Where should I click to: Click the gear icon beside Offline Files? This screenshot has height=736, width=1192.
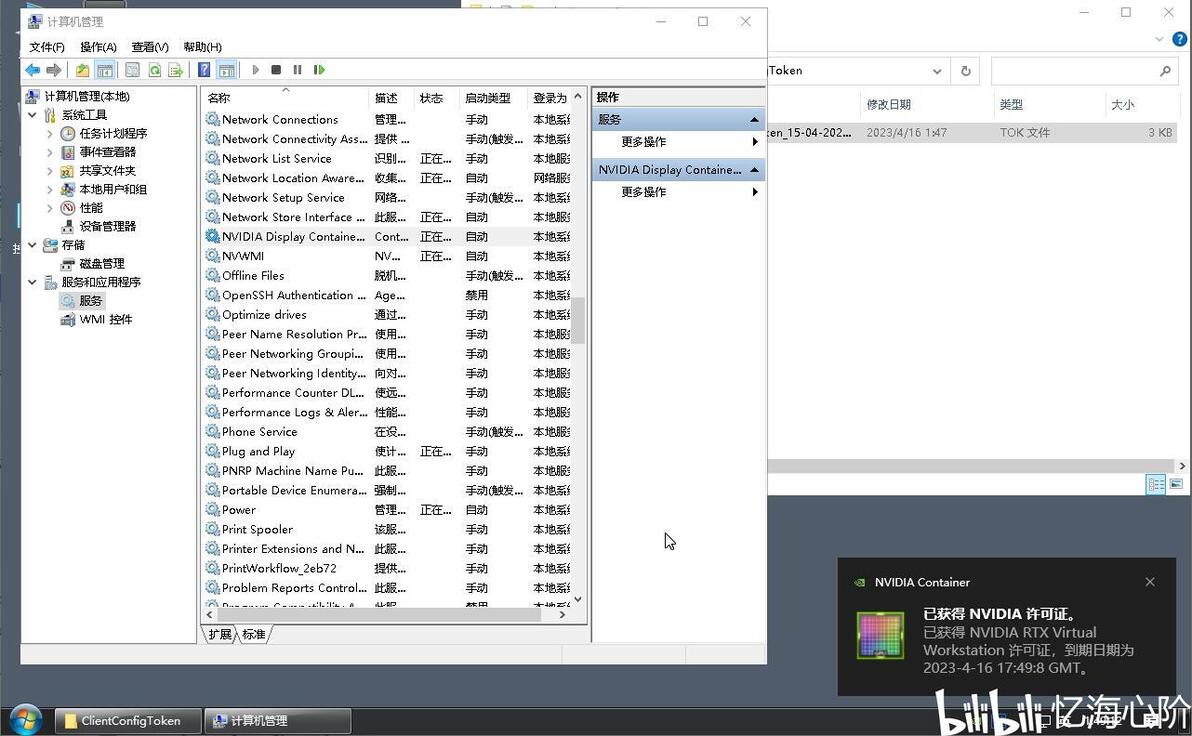click(212, 275)
